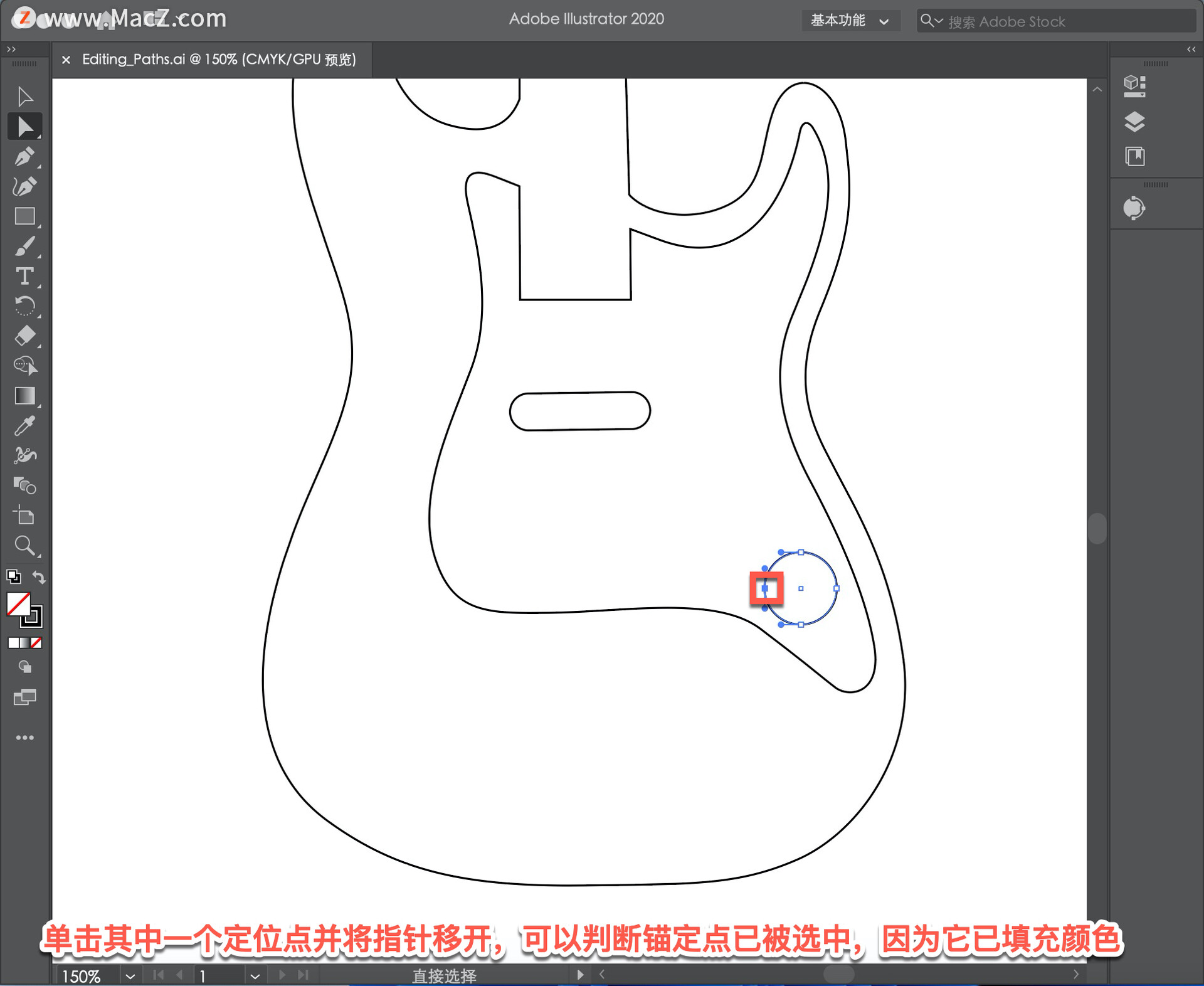Click the circle's top anchor point
1204x986 pixels.
[801, 553]
